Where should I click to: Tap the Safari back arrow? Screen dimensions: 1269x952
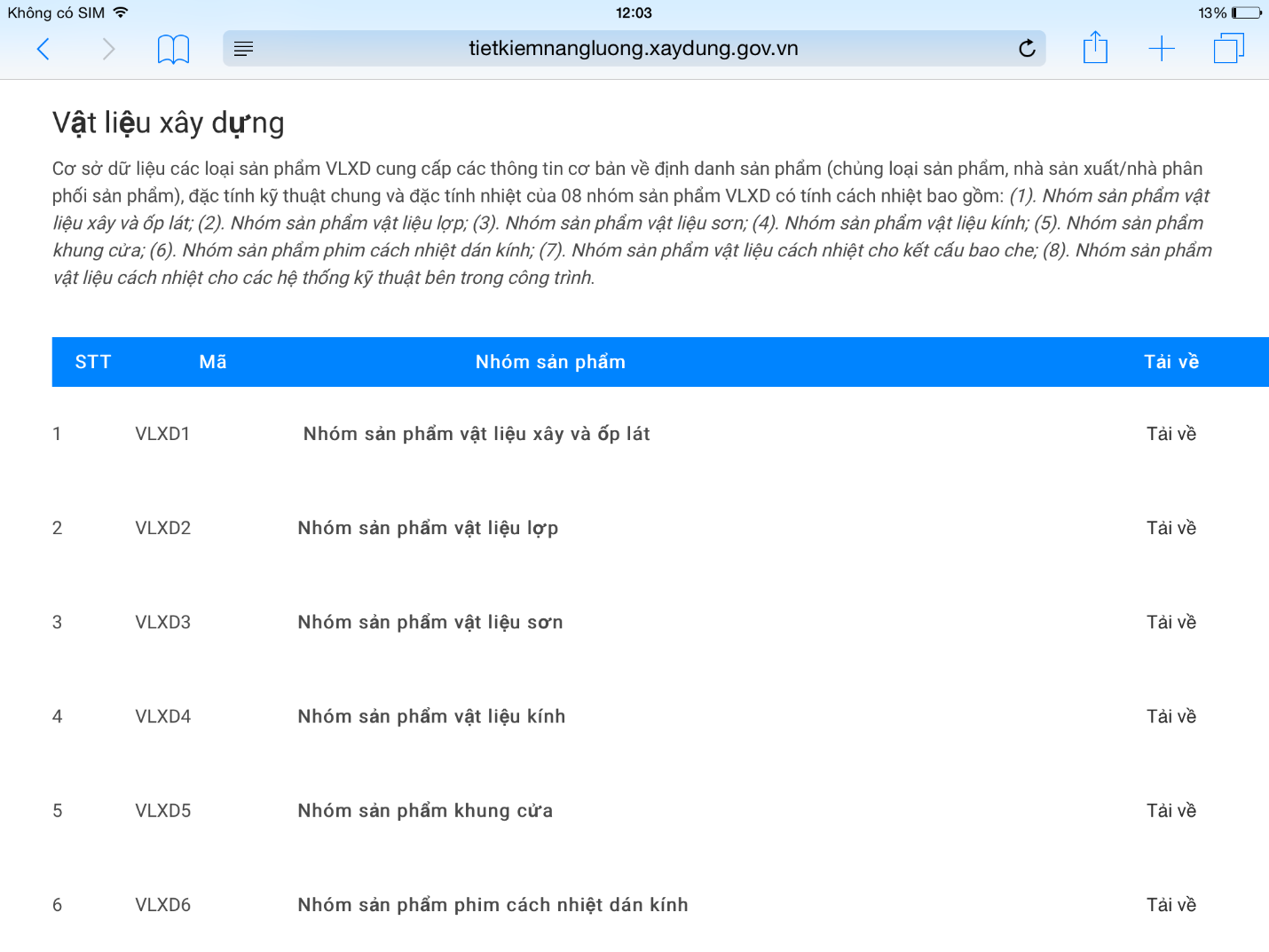pyautogui.click(x=43, y=49)
